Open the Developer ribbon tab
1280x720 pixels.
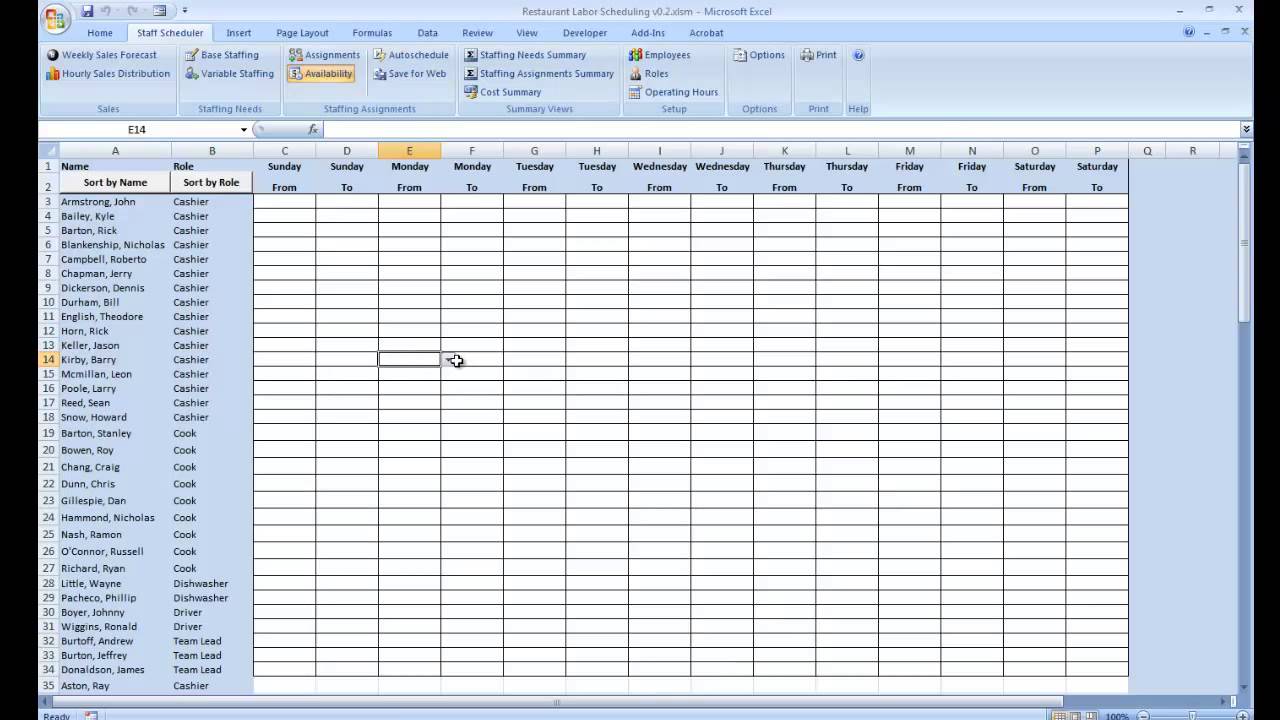(584, 33)
